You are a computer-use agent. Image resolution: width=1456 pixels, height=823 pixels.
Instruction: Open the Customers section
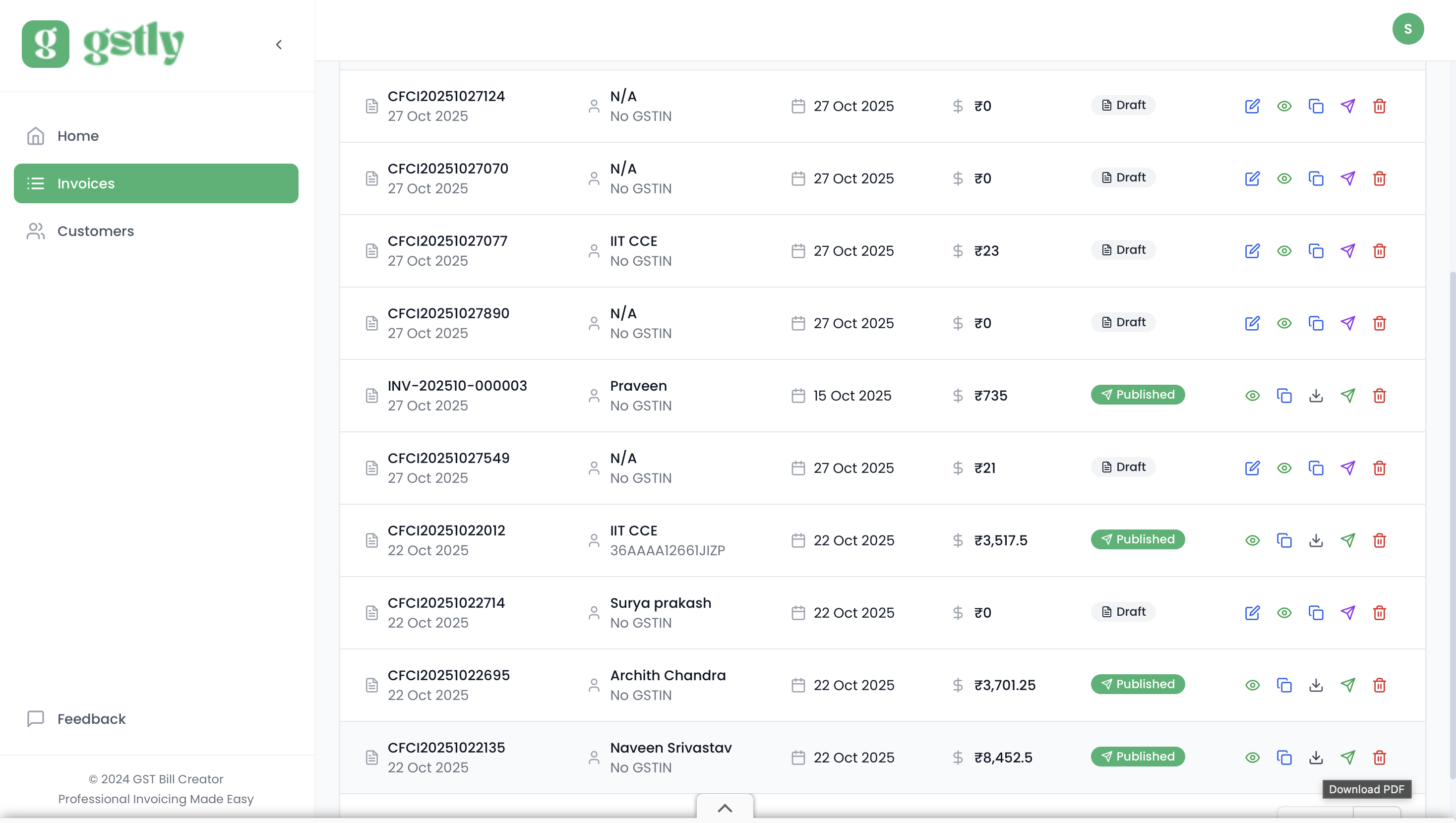tap(95, 231)
